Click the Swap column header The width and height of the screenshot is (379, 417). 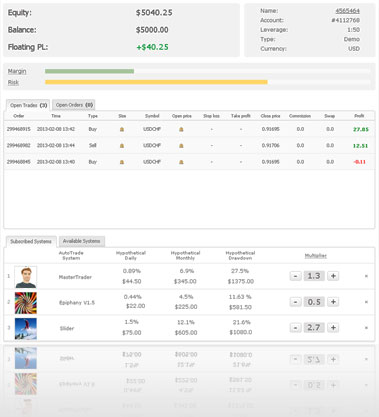[330, 116]
